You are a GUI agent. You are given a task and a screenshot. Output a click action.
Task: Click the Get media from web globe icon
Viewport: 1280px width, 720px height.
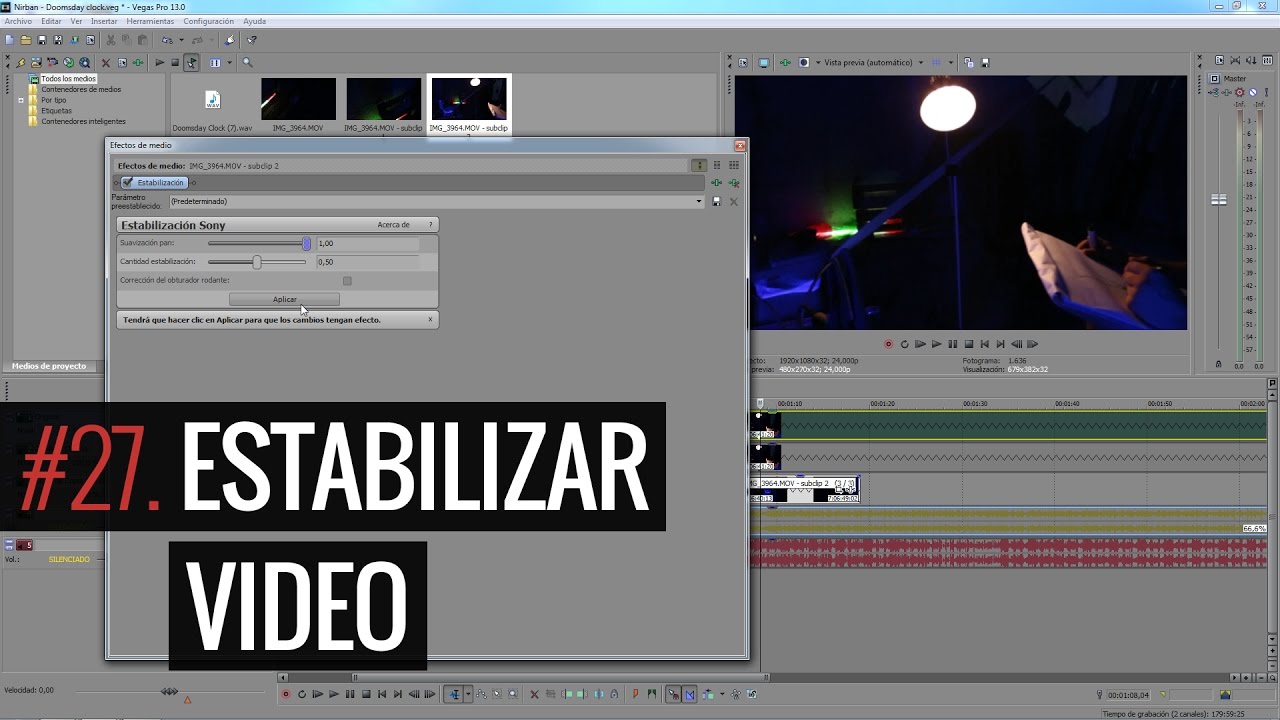tap(68, 62)
